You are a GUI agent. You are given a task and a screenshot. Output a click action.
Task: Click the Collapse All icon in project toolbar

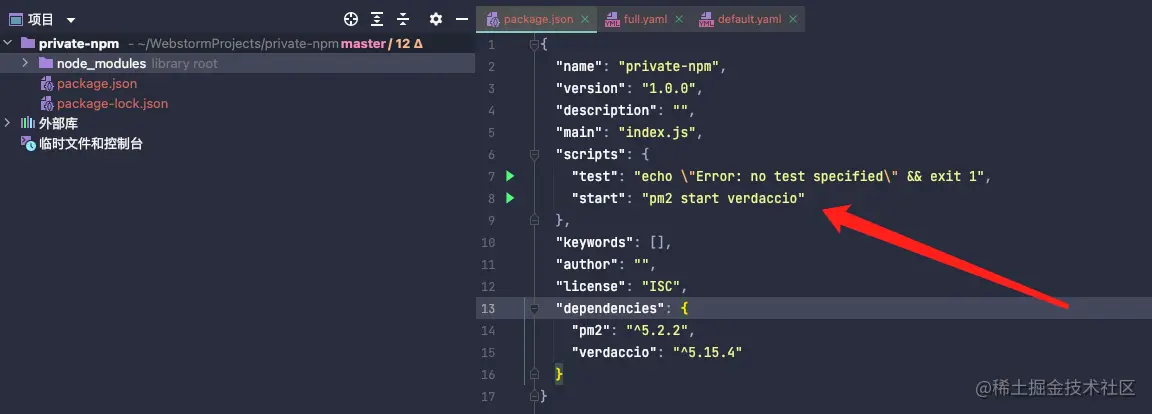pos(403,19)
